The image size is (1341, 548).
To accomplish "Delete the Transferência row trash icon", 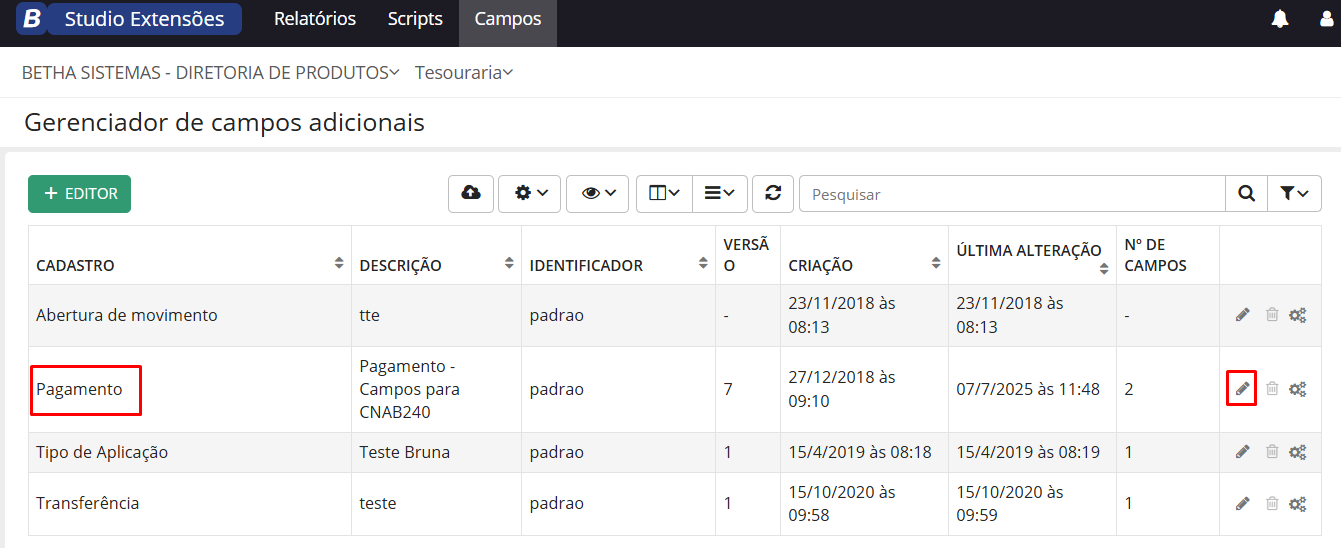I will tap(1272, 503).
